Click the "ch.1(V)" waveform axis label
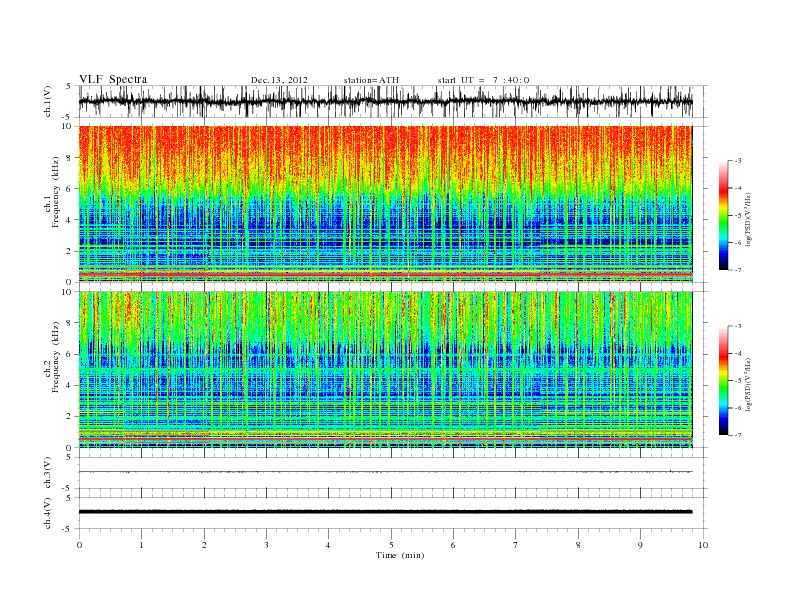792x612 pixels. click(47, 101)
